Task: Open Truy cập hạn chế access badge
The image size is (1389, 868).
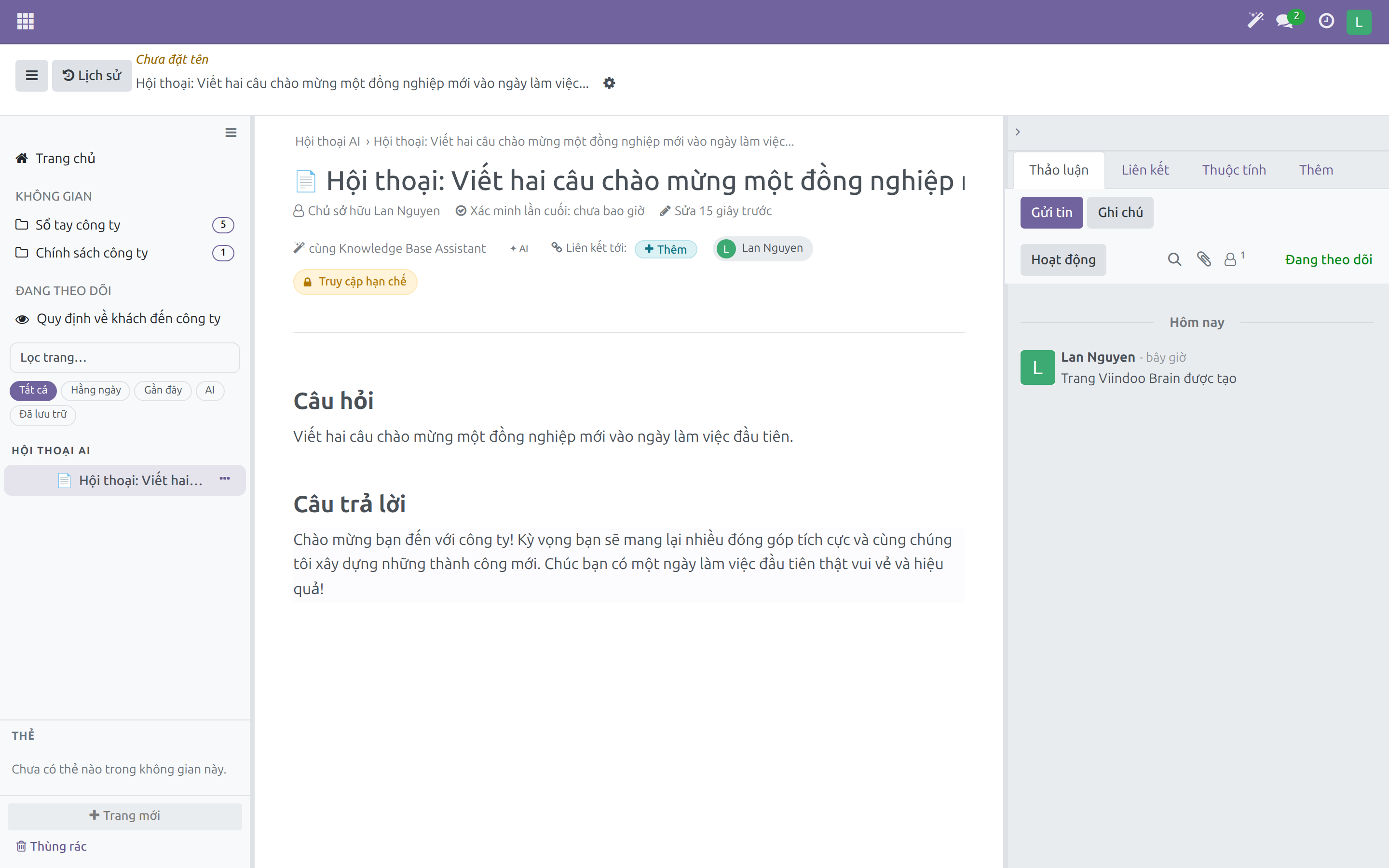Action: pyautogui.click(x=355, y=282)
